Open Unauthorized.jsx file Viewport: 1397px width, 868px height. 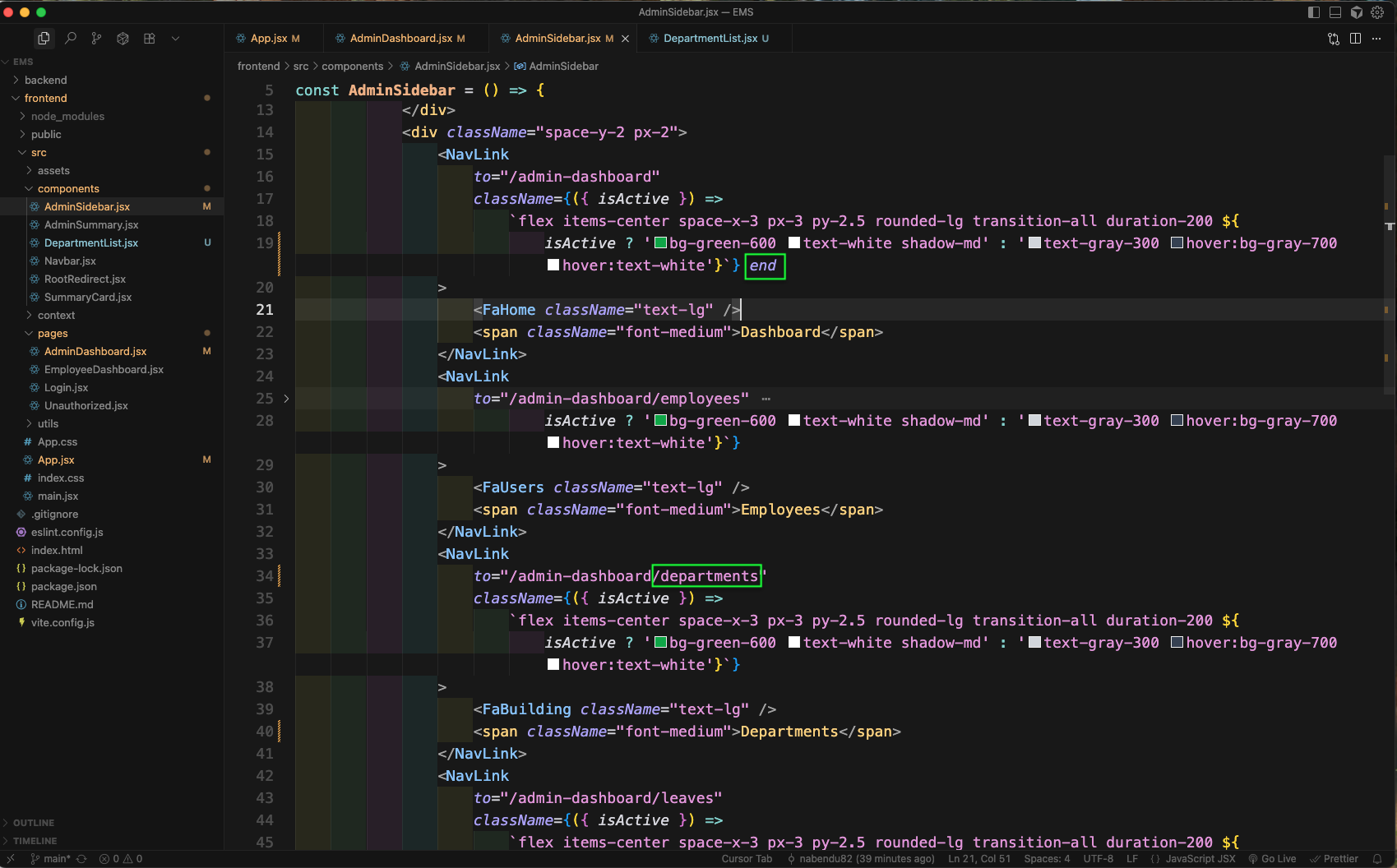point(112,405)
